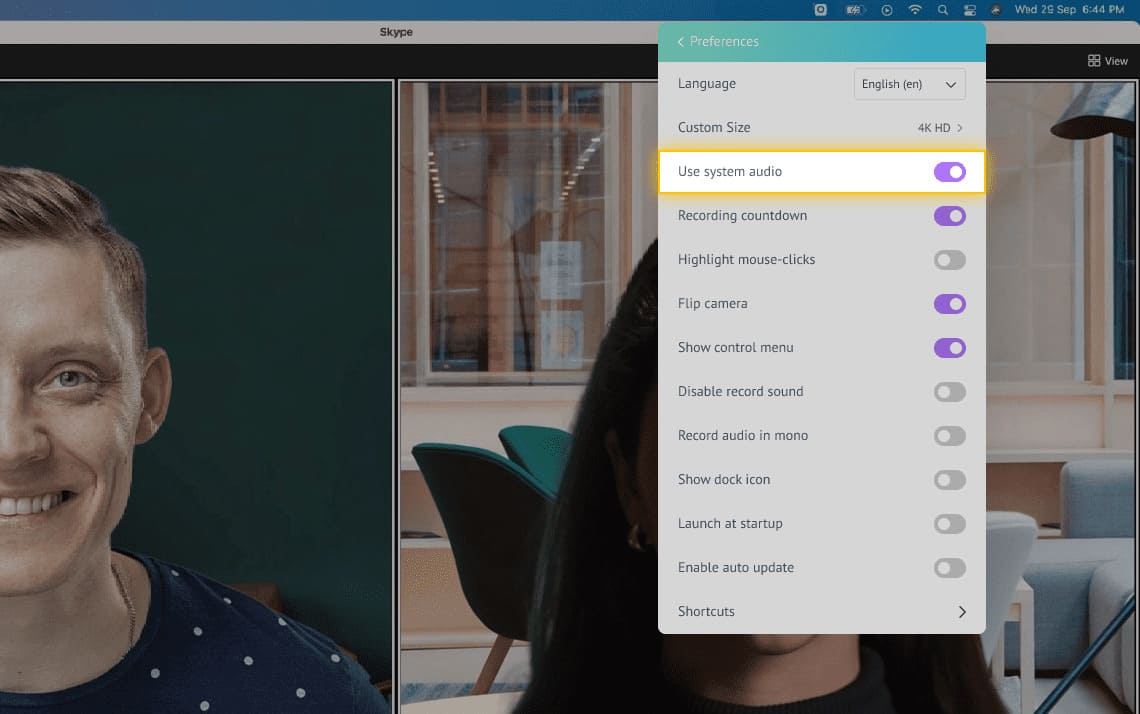
Task: Turn off Use system audio switch
Action: click(x=949, y=172)
